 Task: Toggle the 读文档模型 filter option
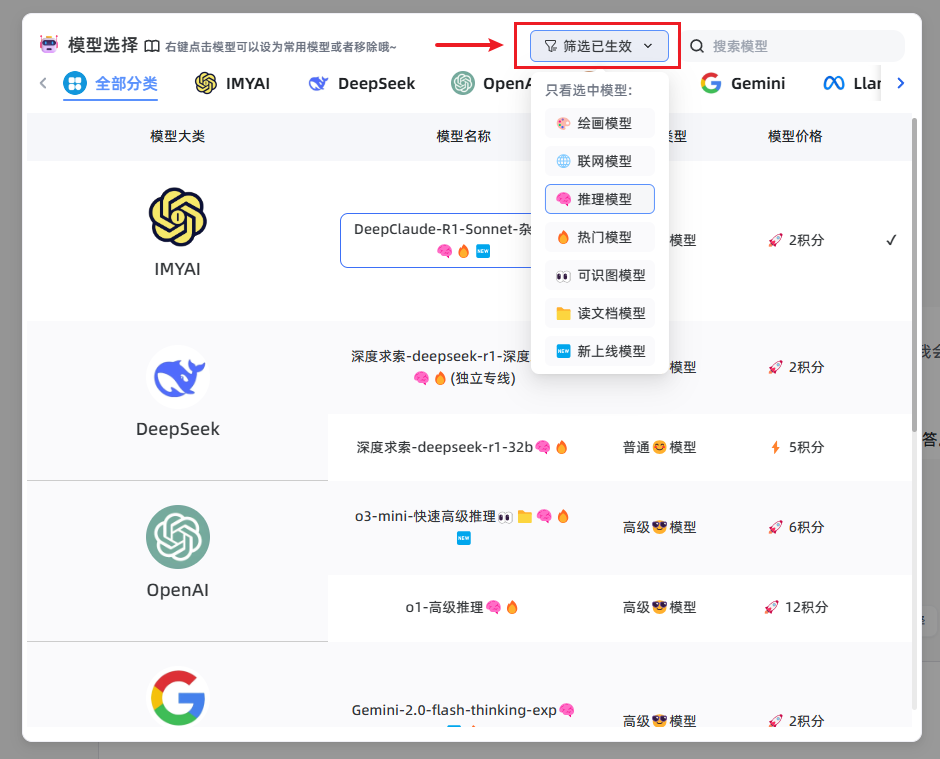(599, 313)
